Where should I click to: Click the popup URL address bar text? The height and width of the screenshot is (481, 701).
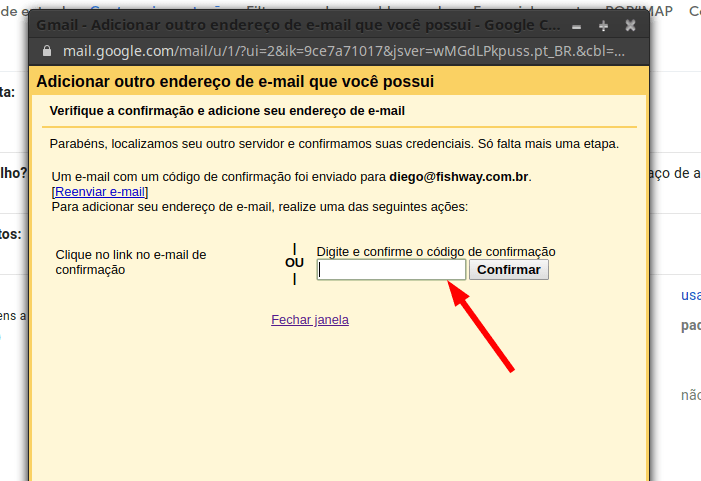(343, 51)
